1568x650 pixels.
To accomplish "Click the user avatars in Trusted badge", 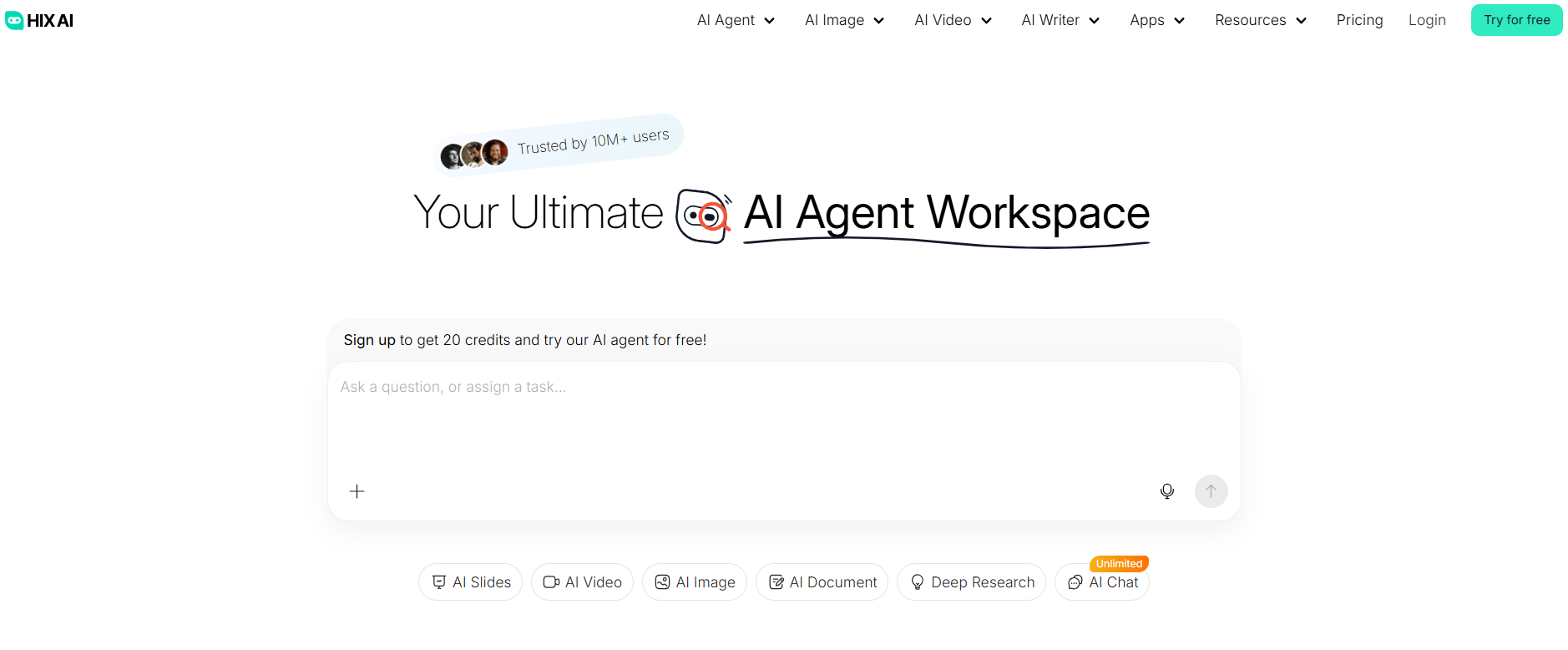I will click(474, 155).
